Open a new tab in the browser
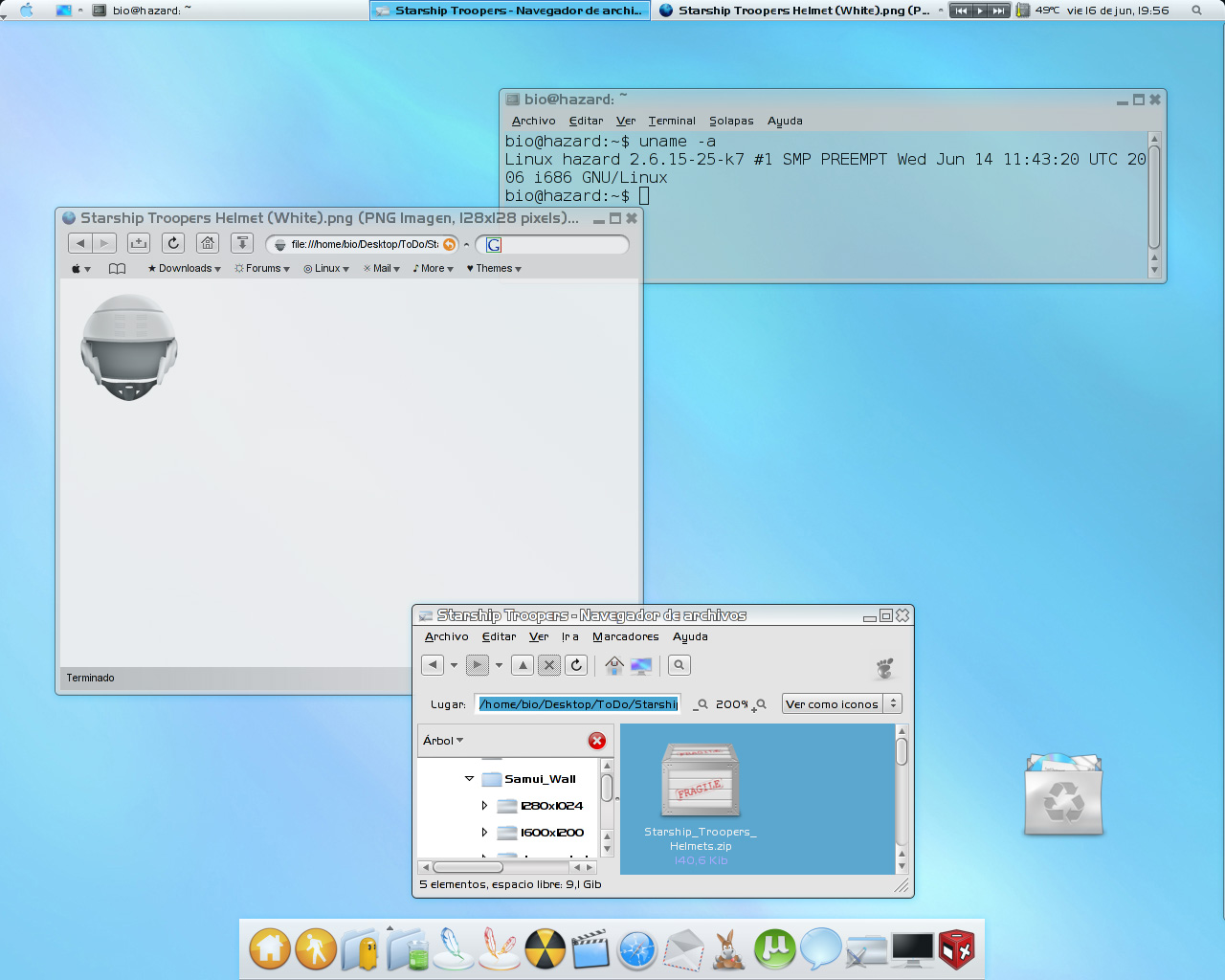 139,243
